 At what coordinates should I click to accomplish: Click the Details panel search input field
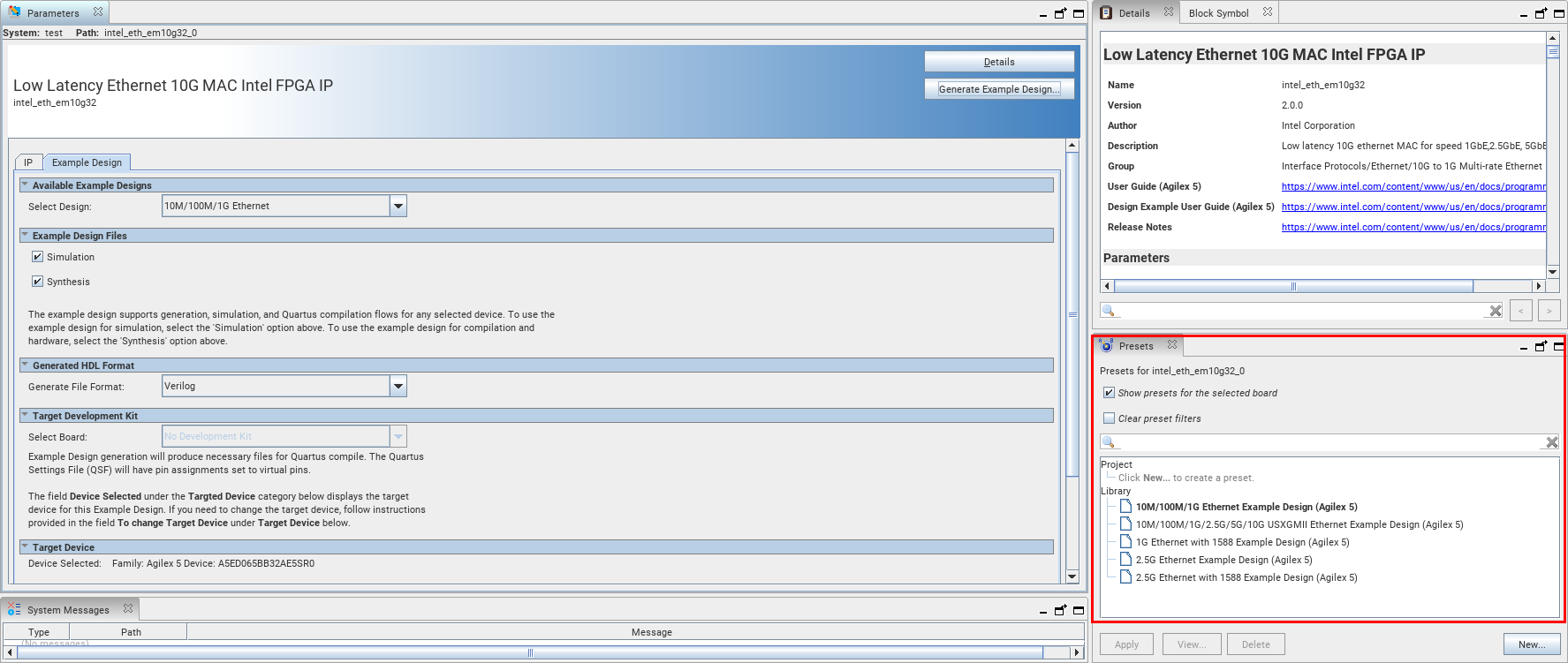coord(1302,311)
